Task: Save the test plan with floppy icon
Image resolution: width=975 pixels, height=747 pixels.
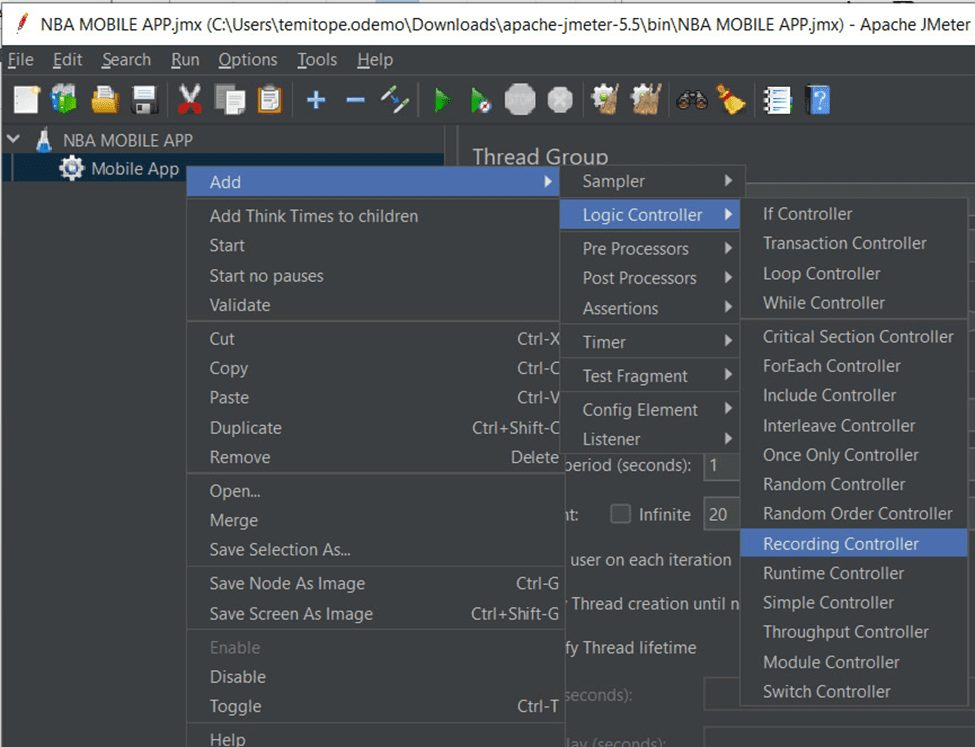Action: point(144,100)
